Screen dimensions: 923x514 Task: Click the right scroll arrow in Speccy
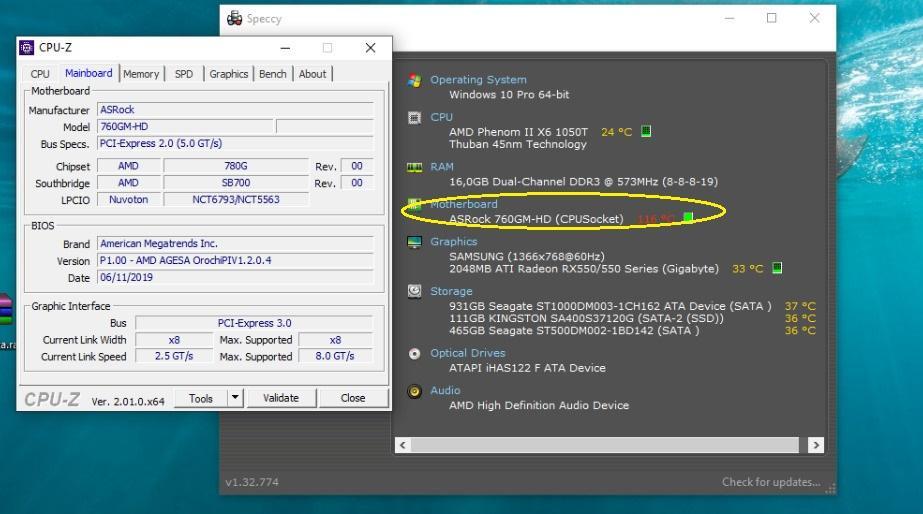(x=815, y=445)
